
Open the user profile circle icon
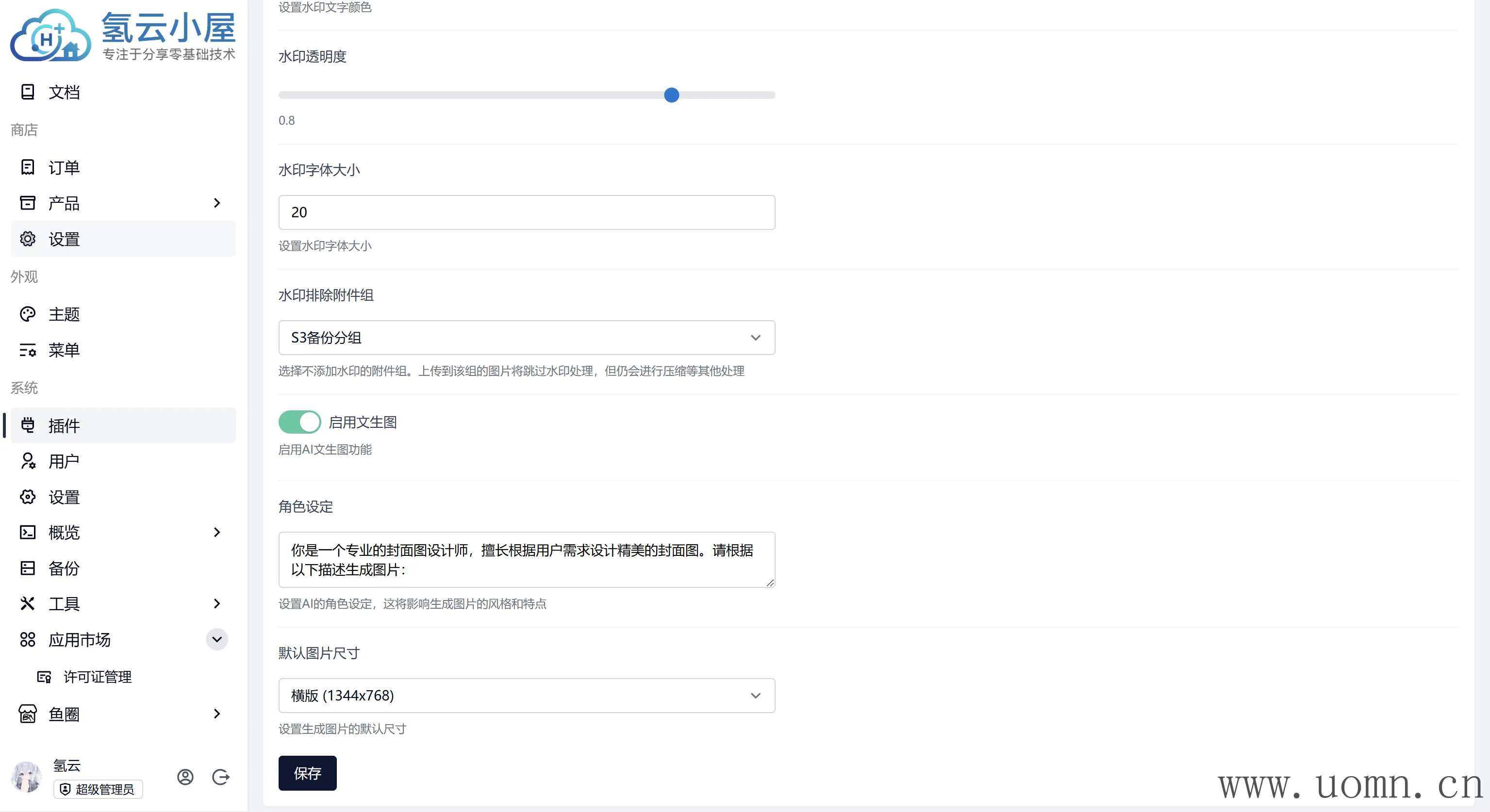pyautogui.click(x=185, y=777)
